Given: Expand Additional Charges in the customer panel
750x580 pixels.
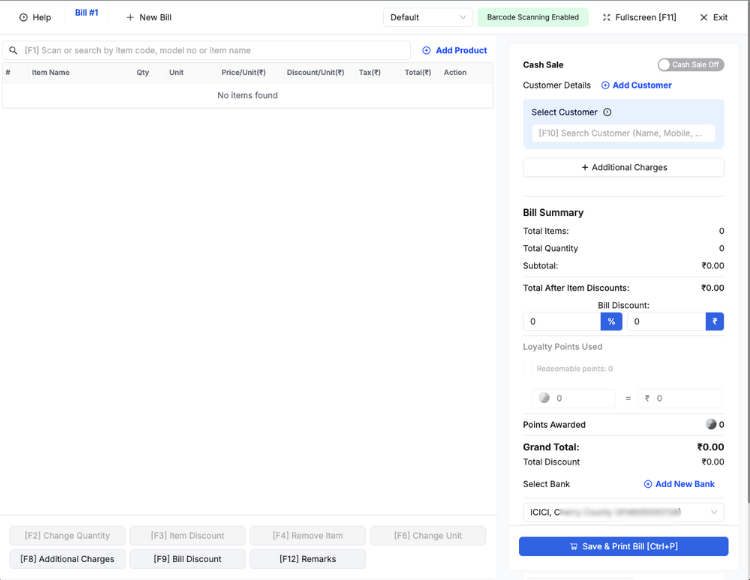Looking at the screenshot, I should coord(623,167).
